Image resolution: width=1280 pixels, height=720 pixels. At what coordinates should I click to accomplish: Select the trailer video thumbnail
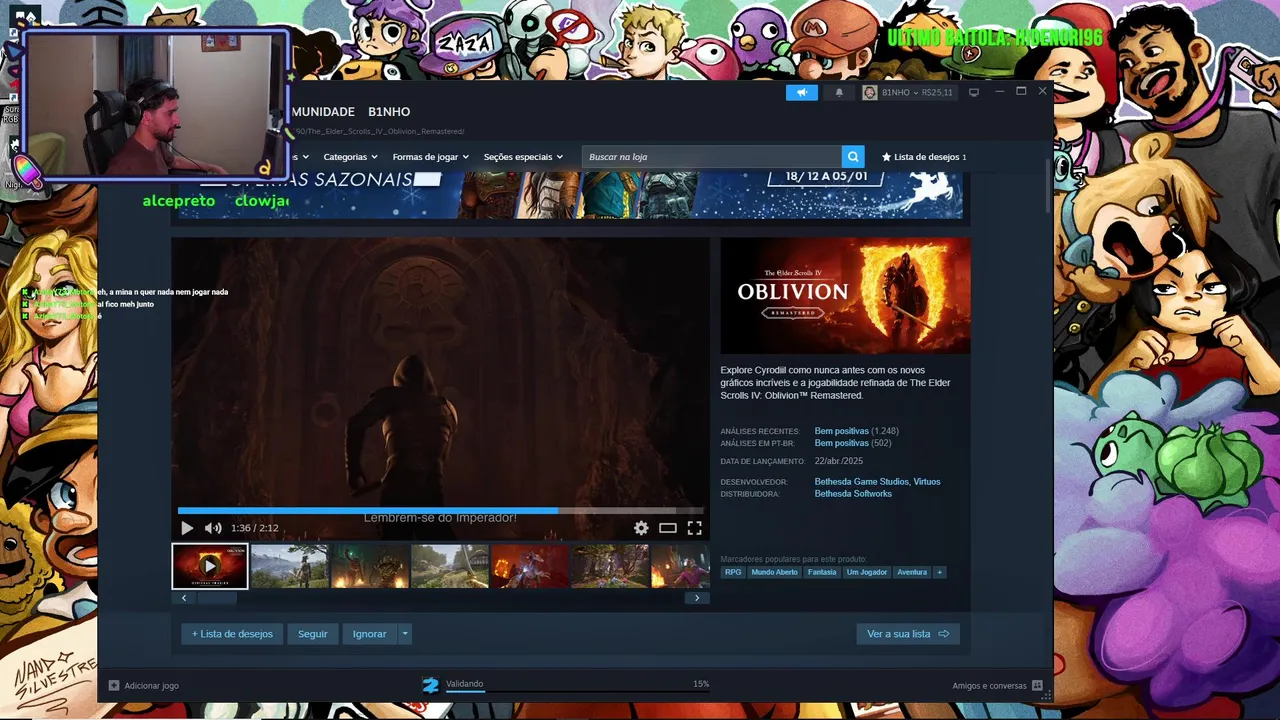coord(210,566)
